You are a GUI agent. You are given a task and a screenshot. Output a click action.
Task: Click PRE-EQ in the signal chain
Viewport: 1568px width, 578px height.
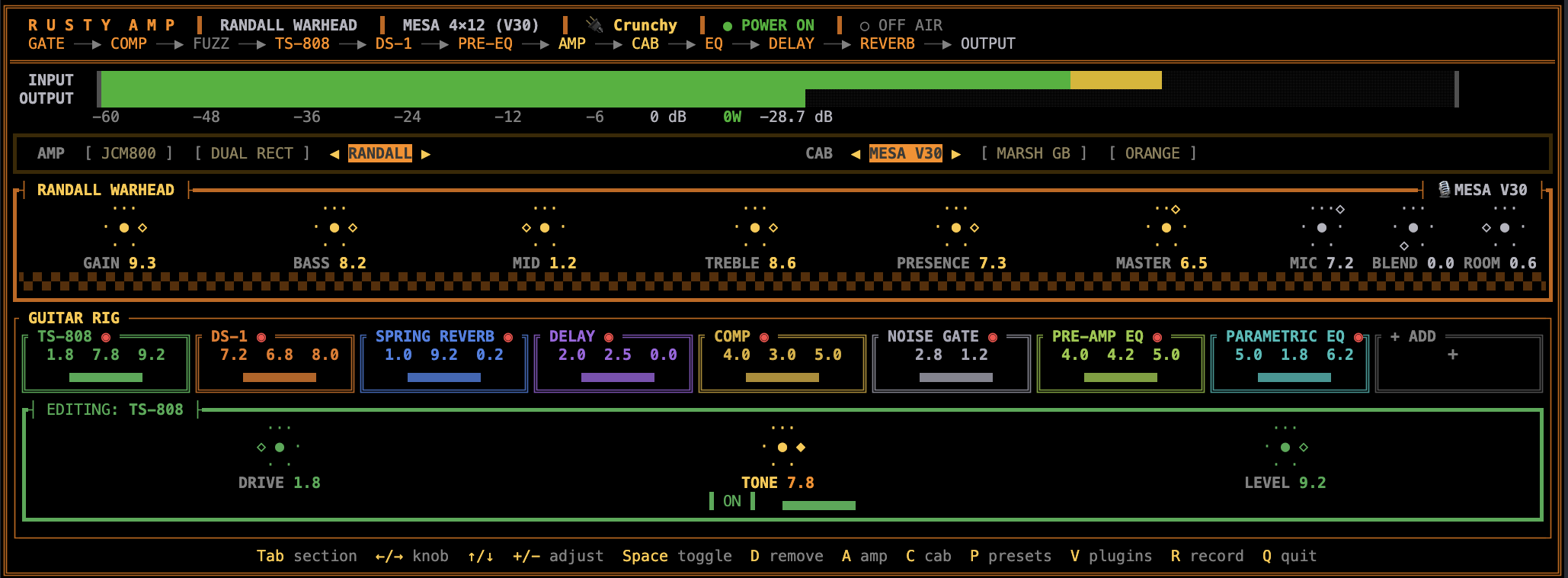(x=485, y=43)
